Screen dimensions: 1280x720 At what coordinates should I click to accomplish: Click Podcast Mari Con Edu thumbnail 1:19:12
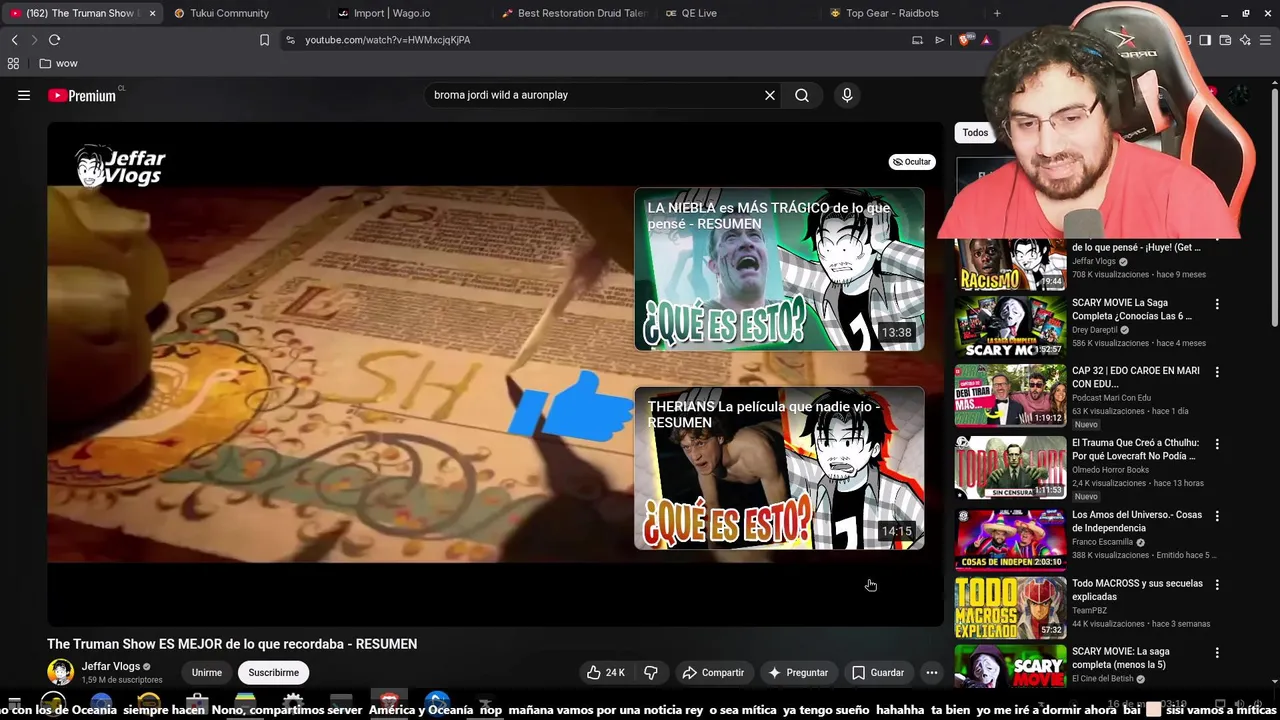[x=1010, y=395]
